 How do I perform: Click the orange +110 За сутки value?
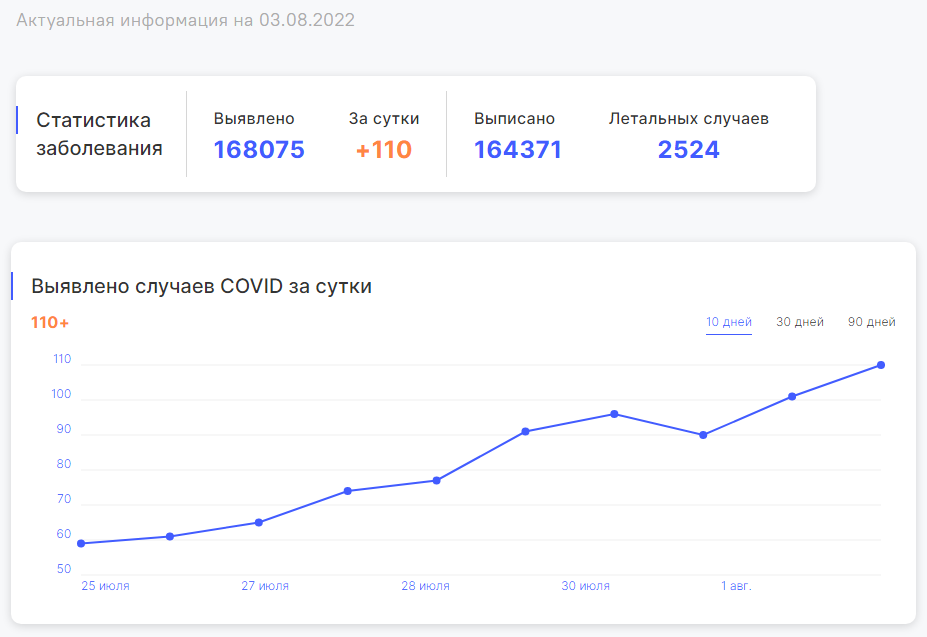(384, 150)
